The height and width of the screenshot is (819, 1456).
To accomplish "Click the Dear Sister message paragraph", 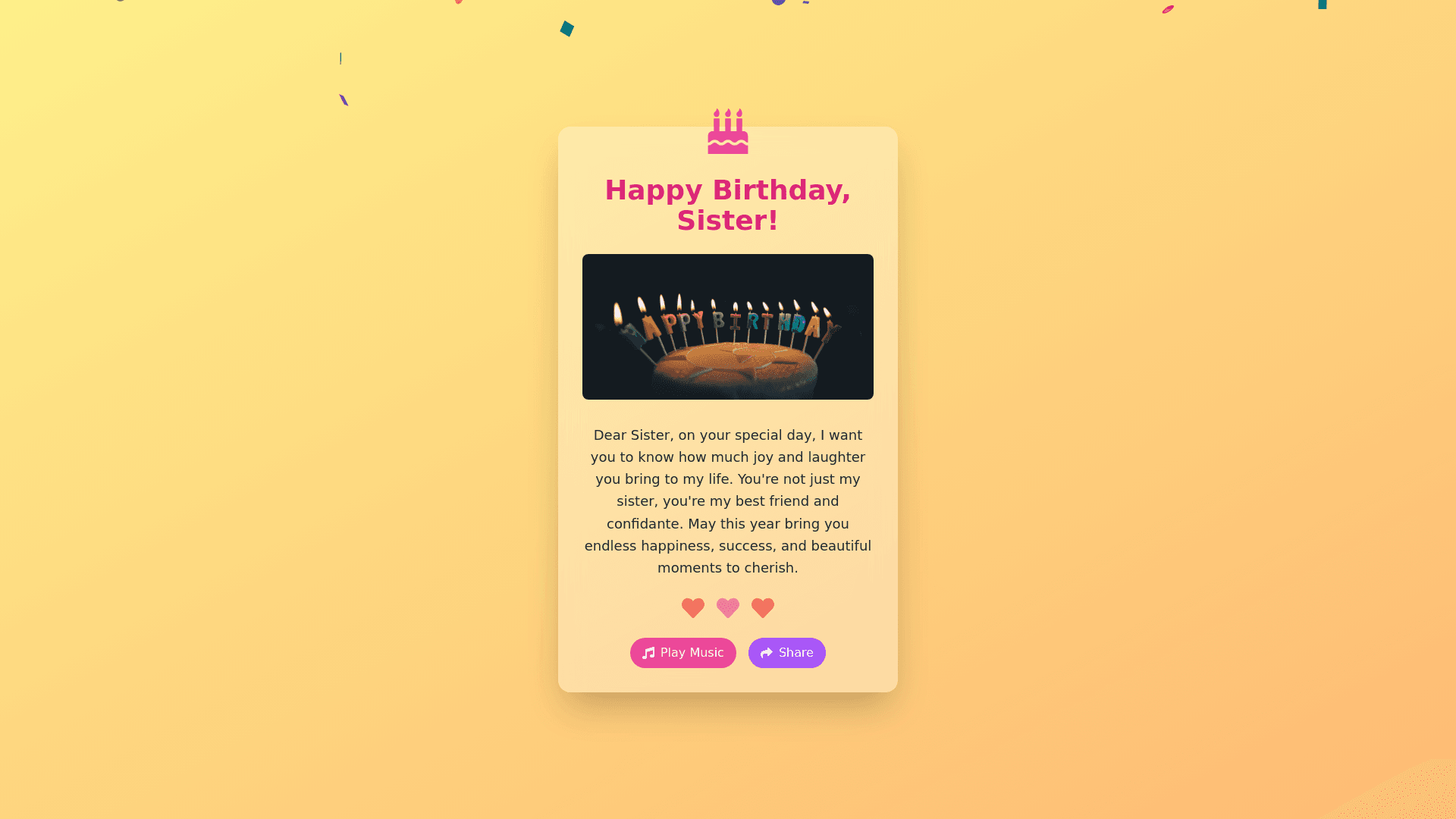I will (728, 501).
